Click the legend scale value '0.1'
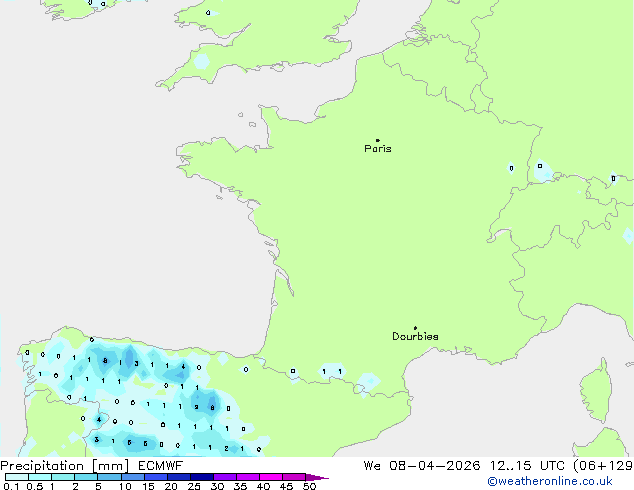Image resolution: width=634 pixels, height=490 pixels. (11, 486)
